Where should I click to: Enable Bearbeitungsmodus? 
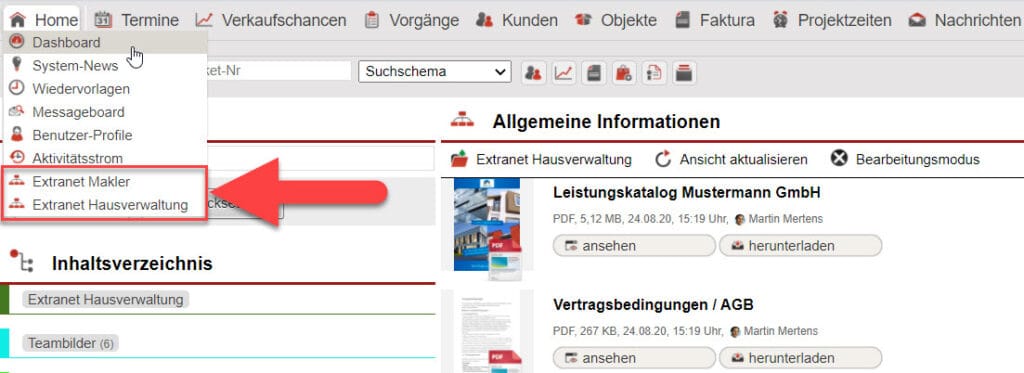[905, 159]
